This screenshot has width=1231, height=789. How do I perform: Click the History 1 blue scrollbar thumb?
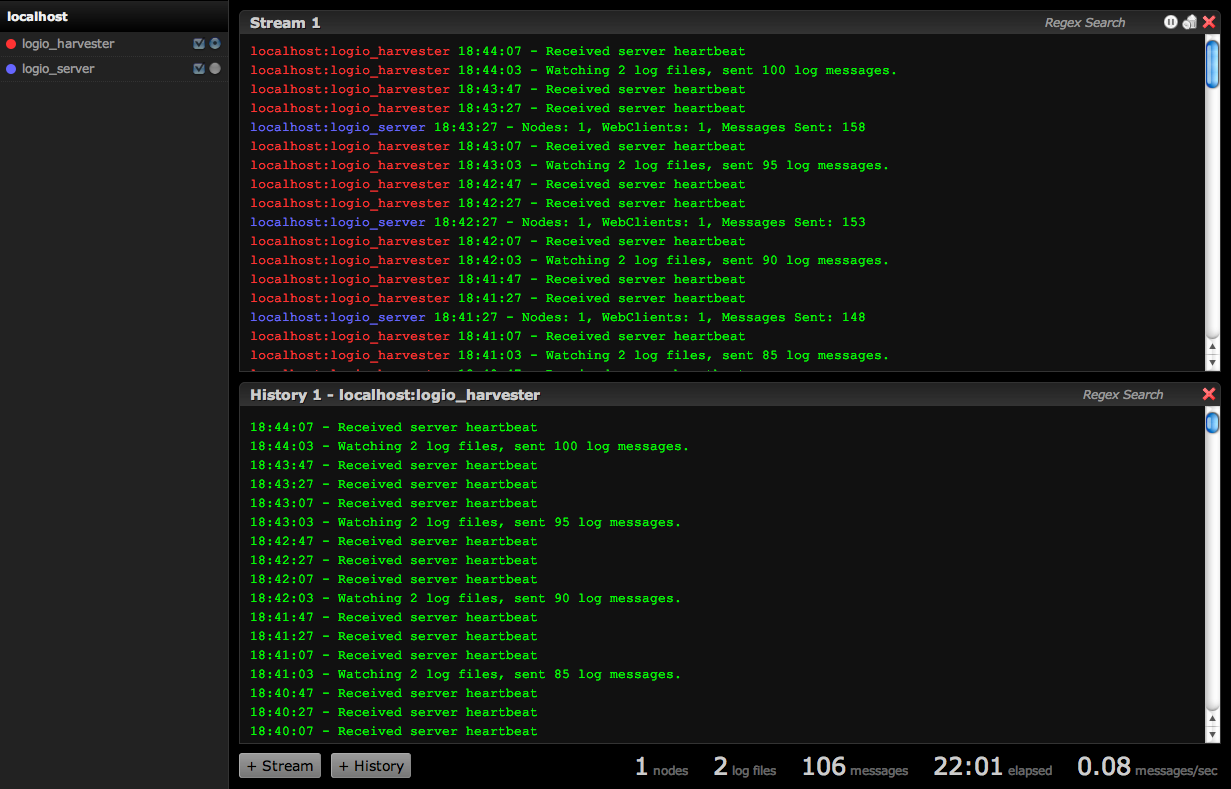[1213, 423]
